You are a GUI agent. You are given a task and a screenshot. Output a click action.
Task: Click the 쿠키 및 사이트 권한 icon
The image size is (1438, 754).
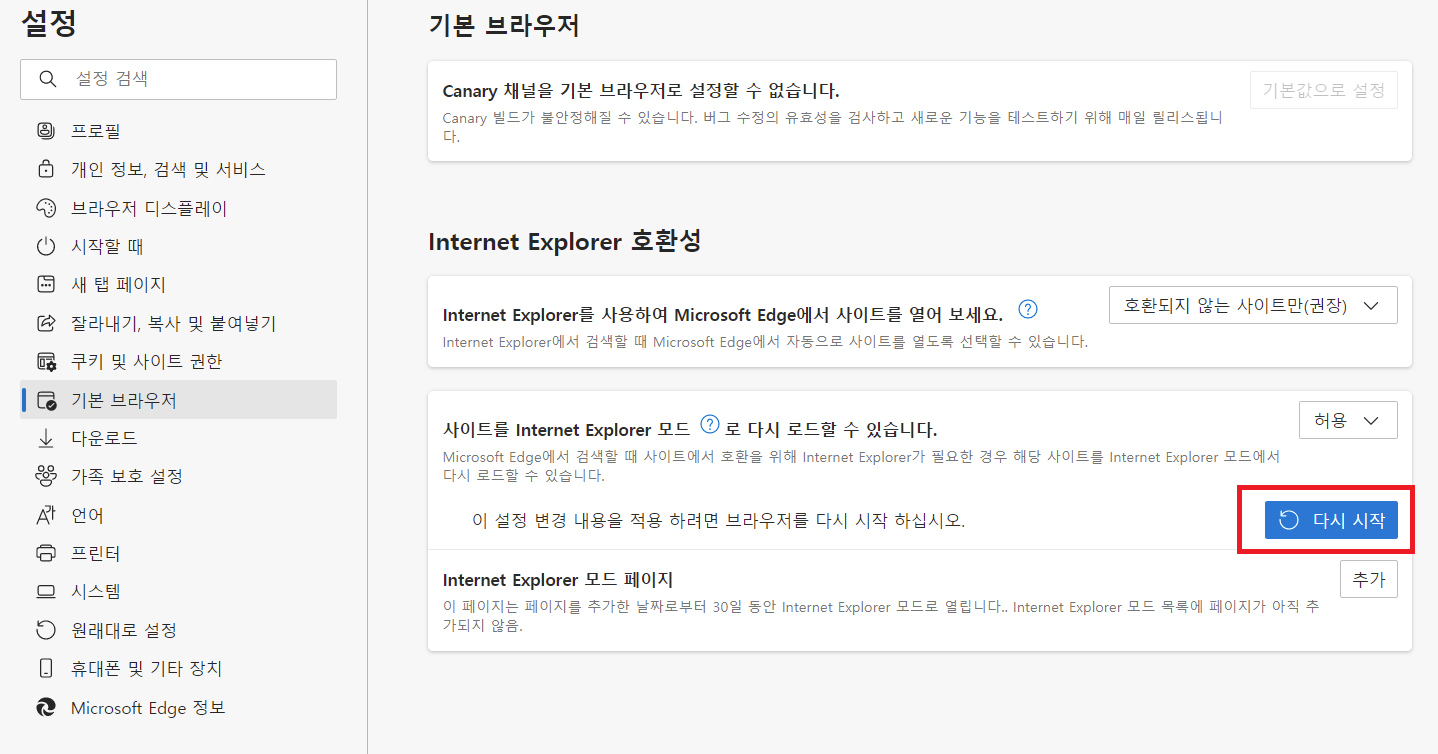coord(46,361)
